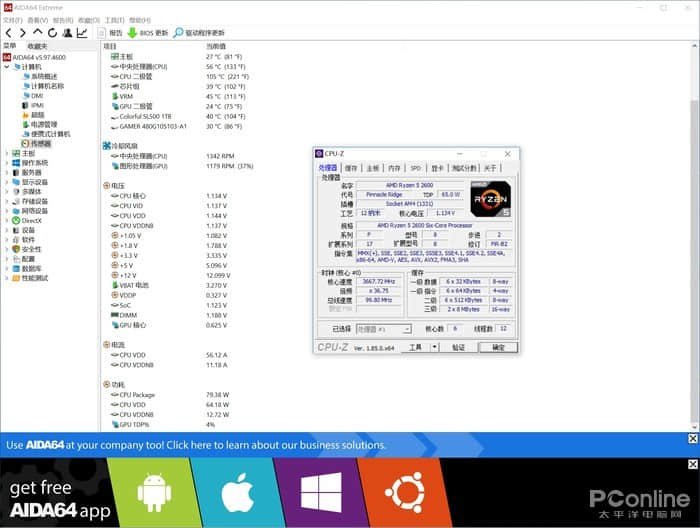700x528 pixels.
Task: Select the CPU Package power row
Action: click(171, 395)
